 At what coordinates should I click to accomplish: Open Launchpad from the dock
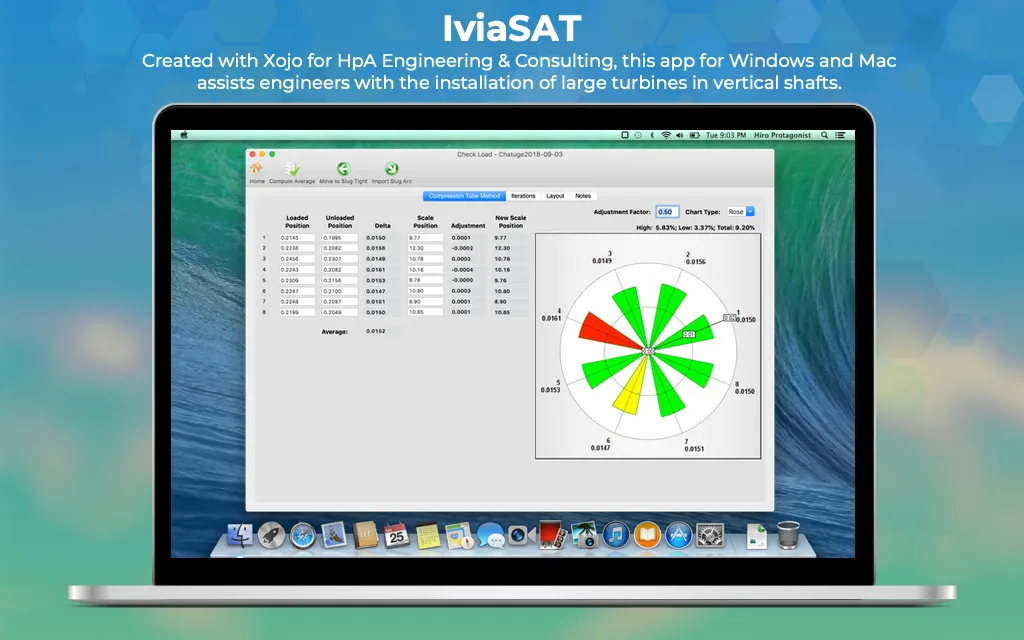coord(271,536)
